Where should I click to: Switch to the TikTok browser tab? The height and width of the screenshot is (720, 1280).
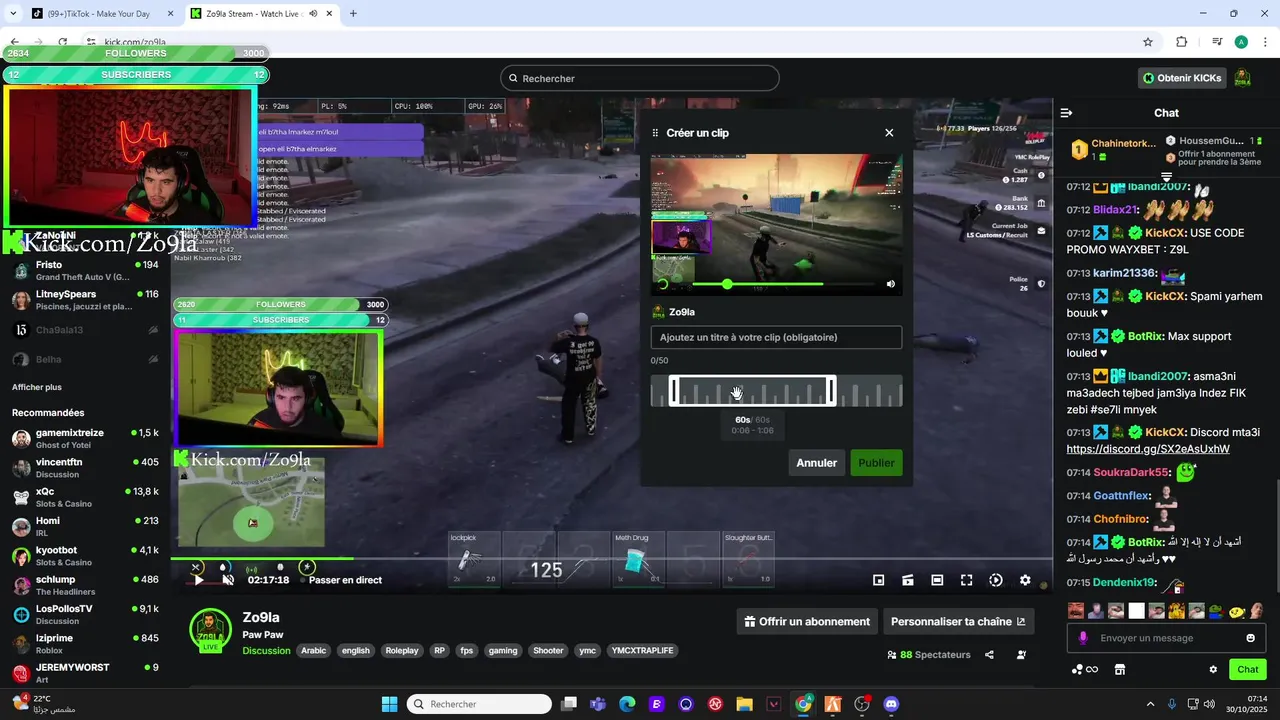click(x=98, y=14)
